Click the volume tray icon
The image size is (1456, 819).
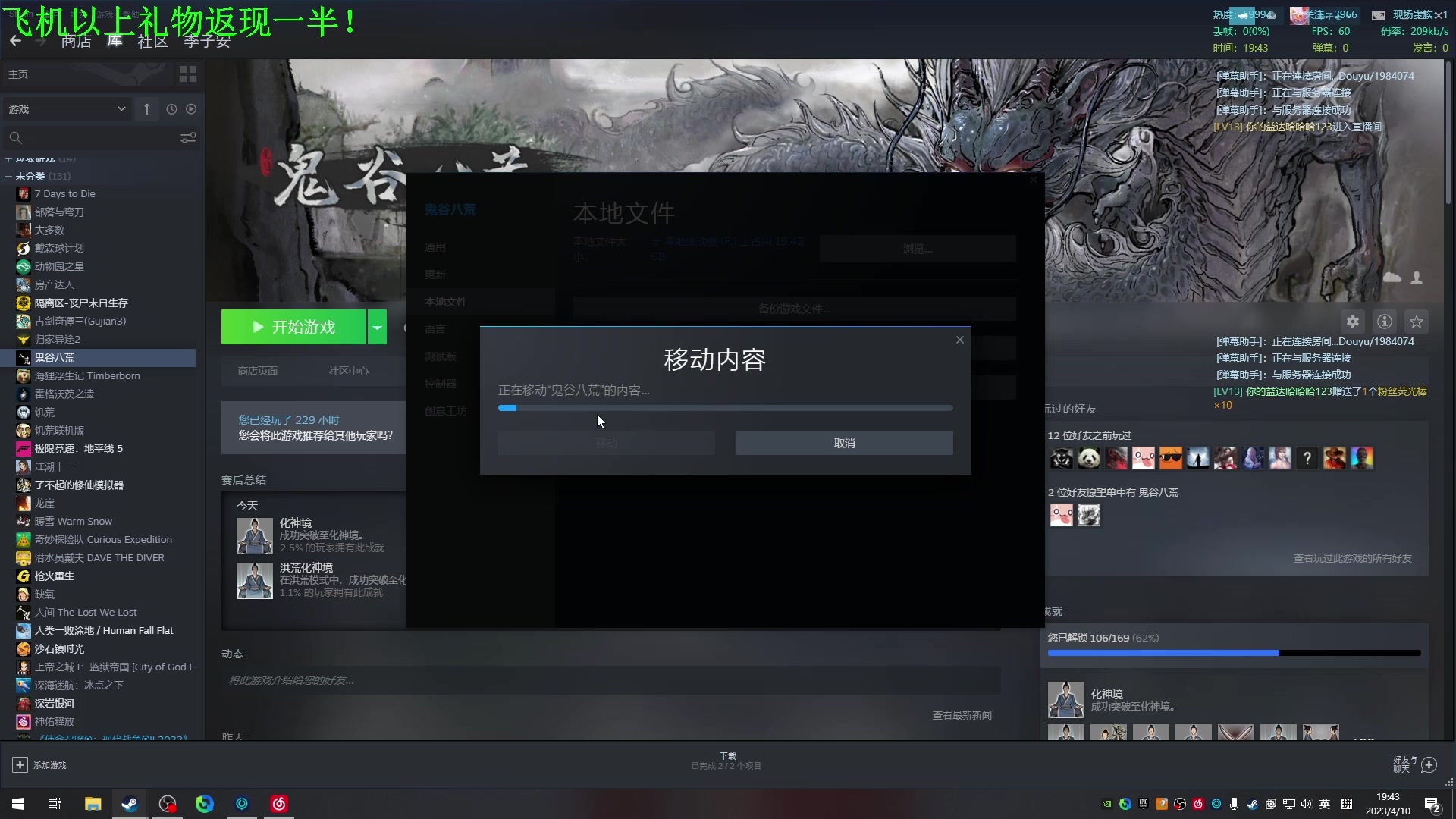(x=1306, y=804)
